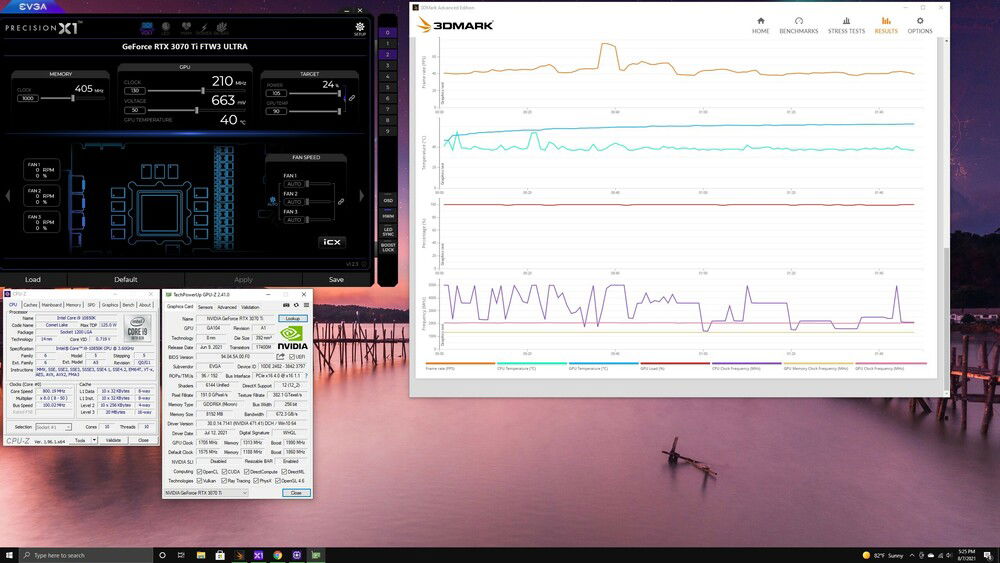
Task: Toggle the OpenCL checkbox in GPU-Z
Action: coord(198,471)
